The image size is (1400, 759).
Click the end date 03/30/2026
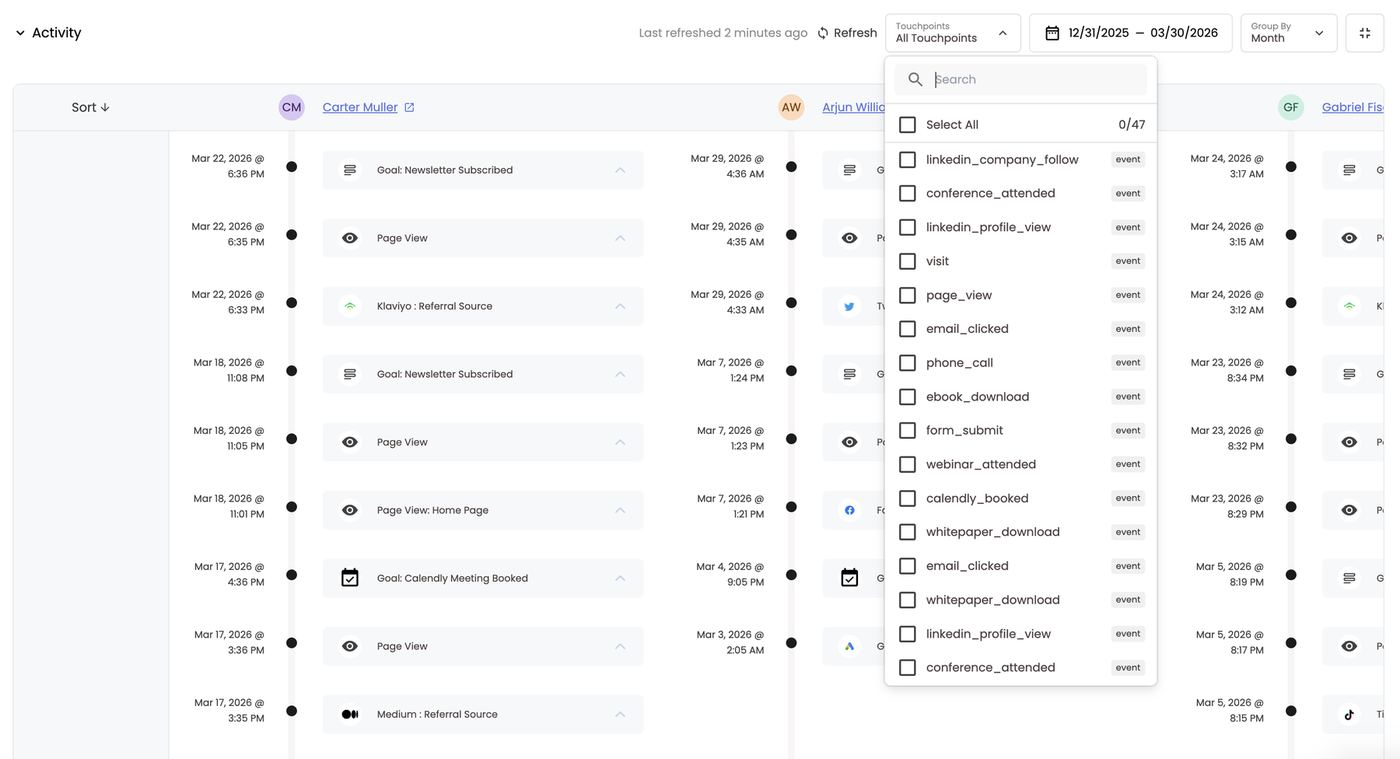click(1185, 33)
